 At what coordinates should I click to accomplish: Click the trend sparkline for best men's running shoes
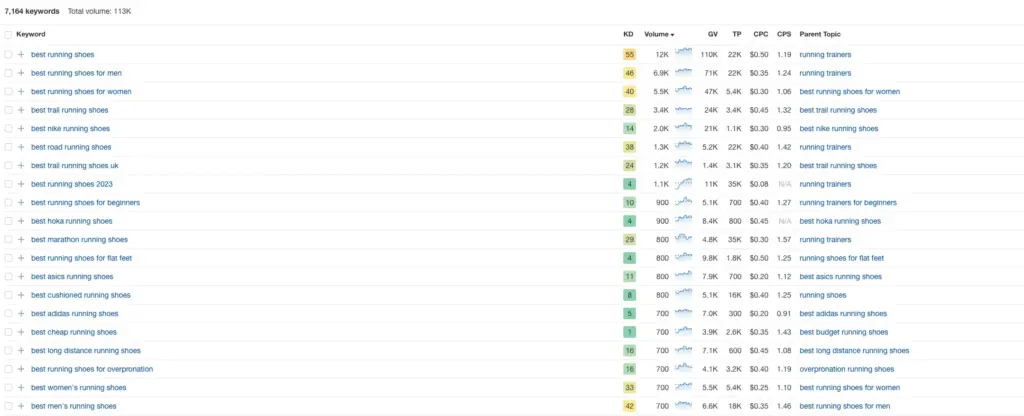[683, 406]
